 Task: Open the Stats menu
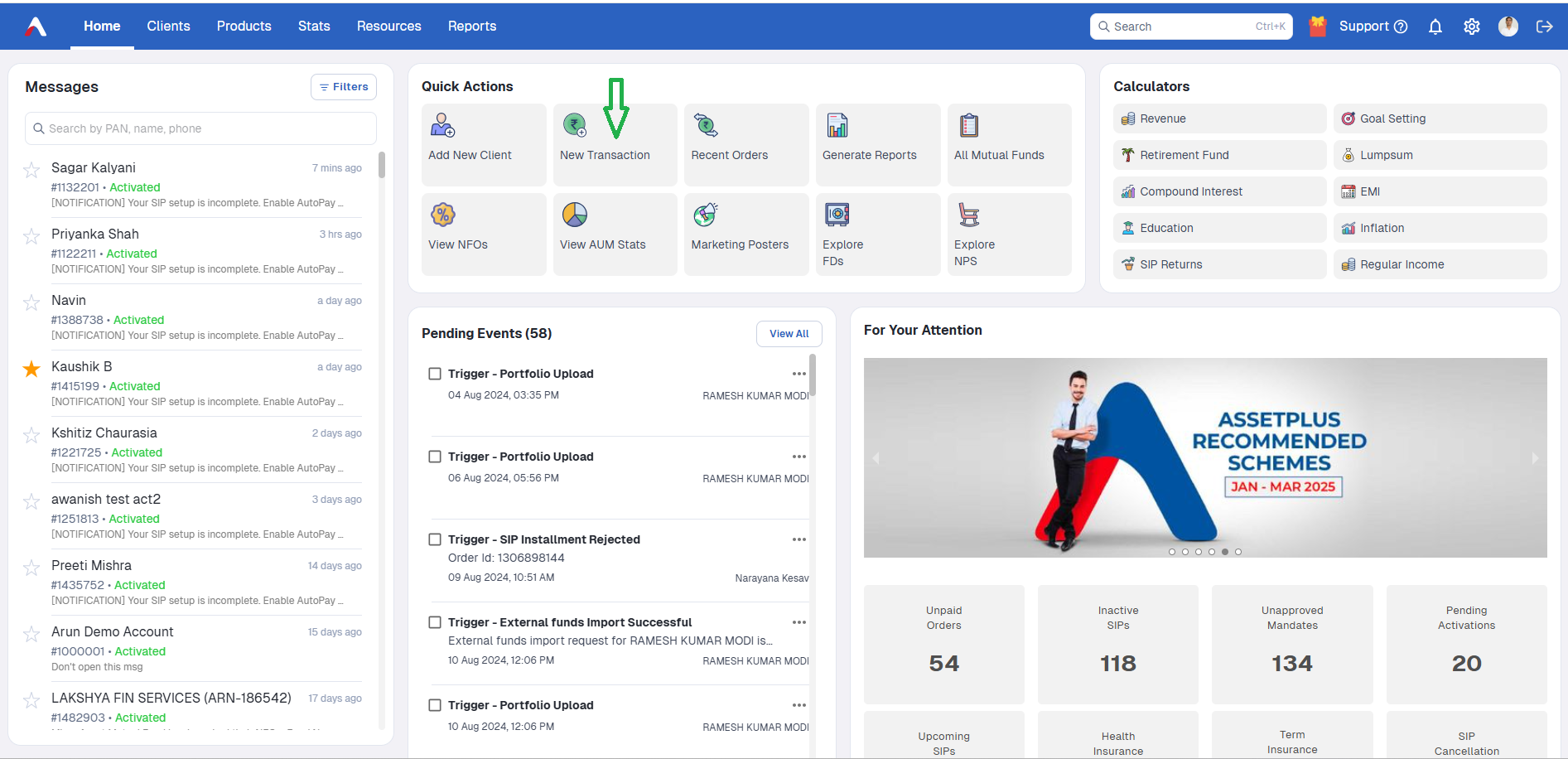coord(314,27)
